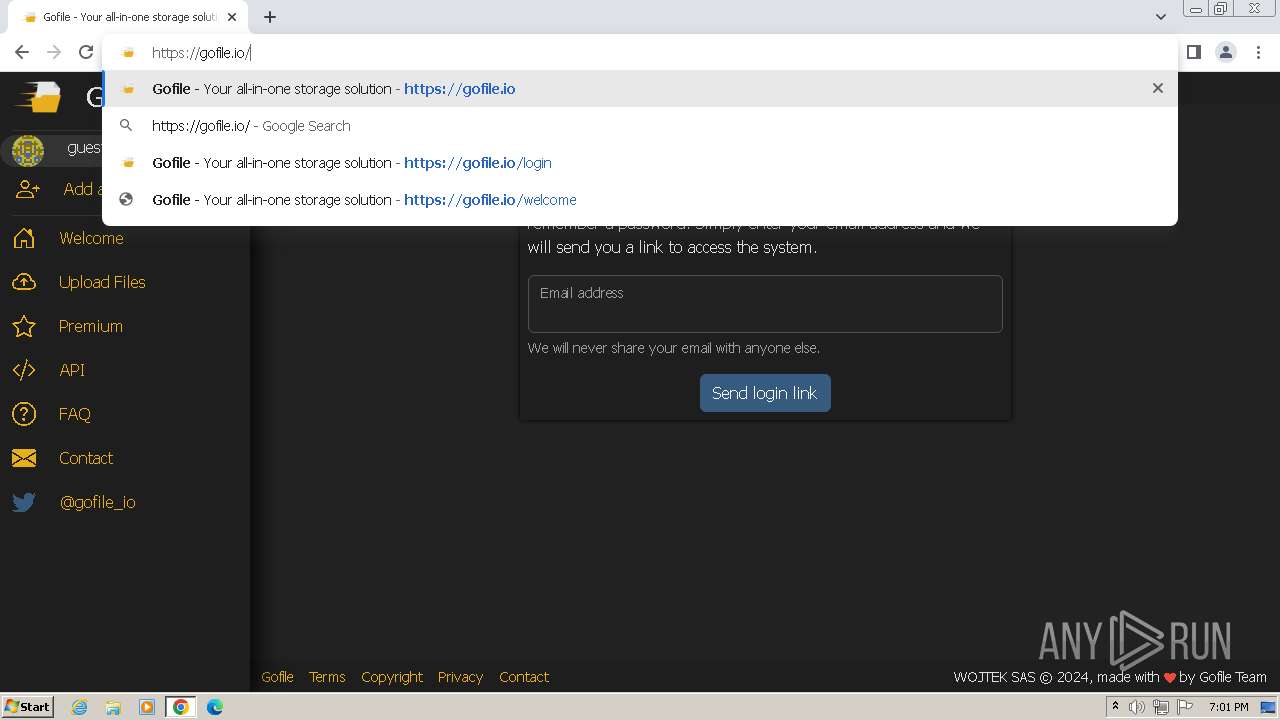This screenshot has height=720, width=1280.
Task: Select the gofile.io autocomplete suggestion
Action: (x=640, y=88)
